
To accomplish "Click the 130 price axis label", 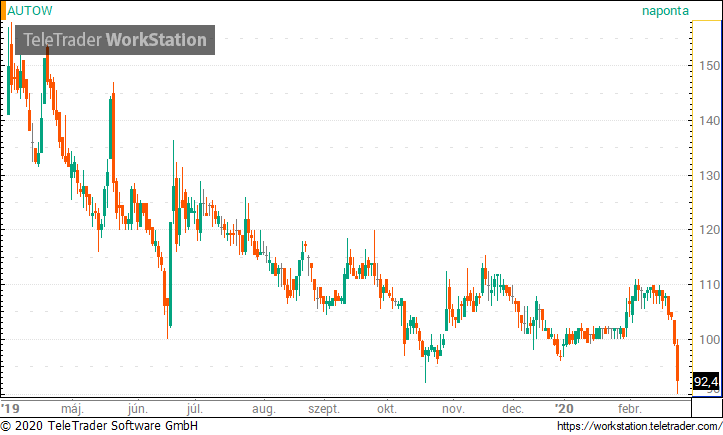I will coord(709,175).
